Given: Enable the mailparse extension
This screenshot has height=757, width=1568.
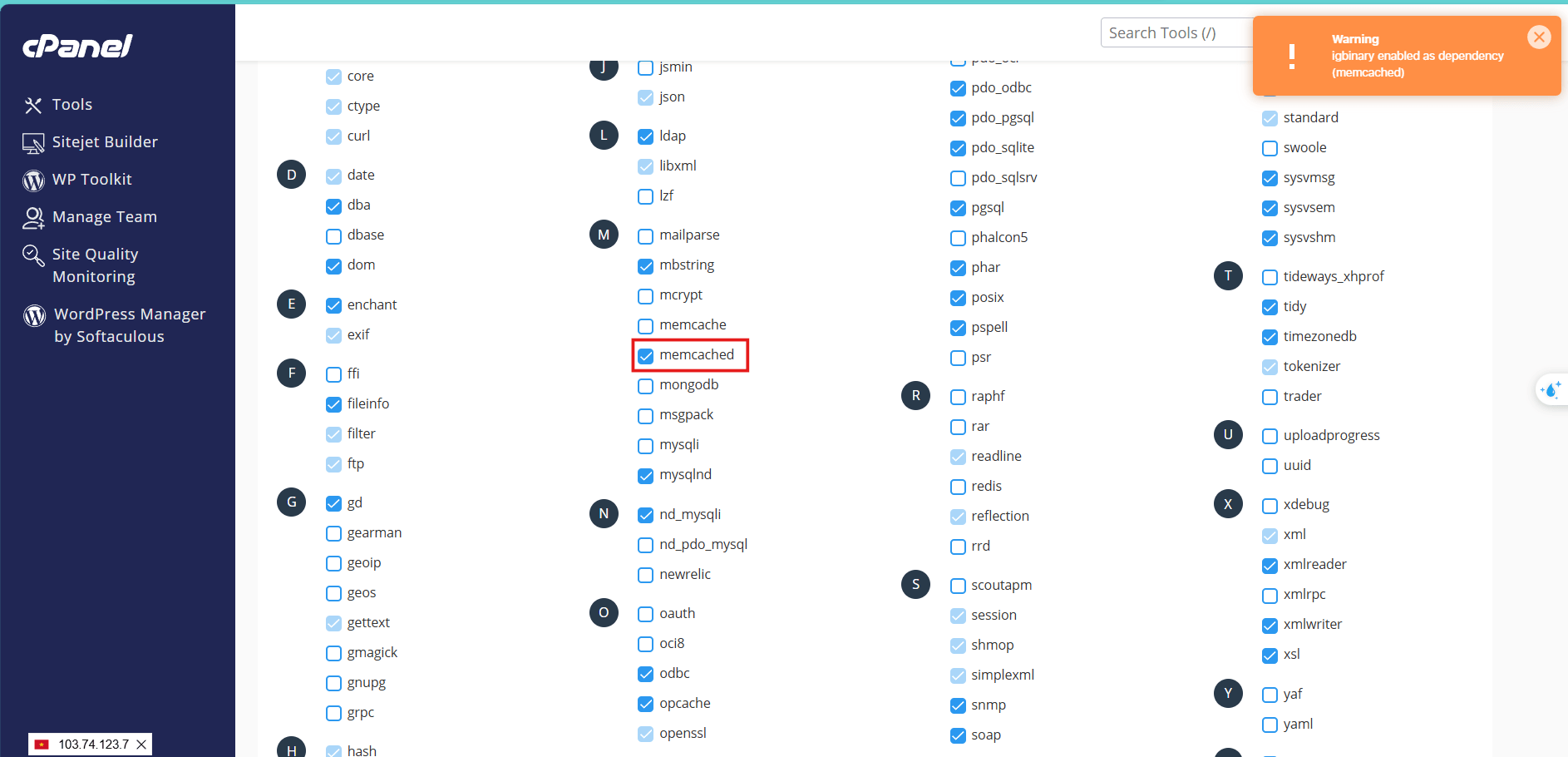Looking at the screenshot, I should pos(645,236).
